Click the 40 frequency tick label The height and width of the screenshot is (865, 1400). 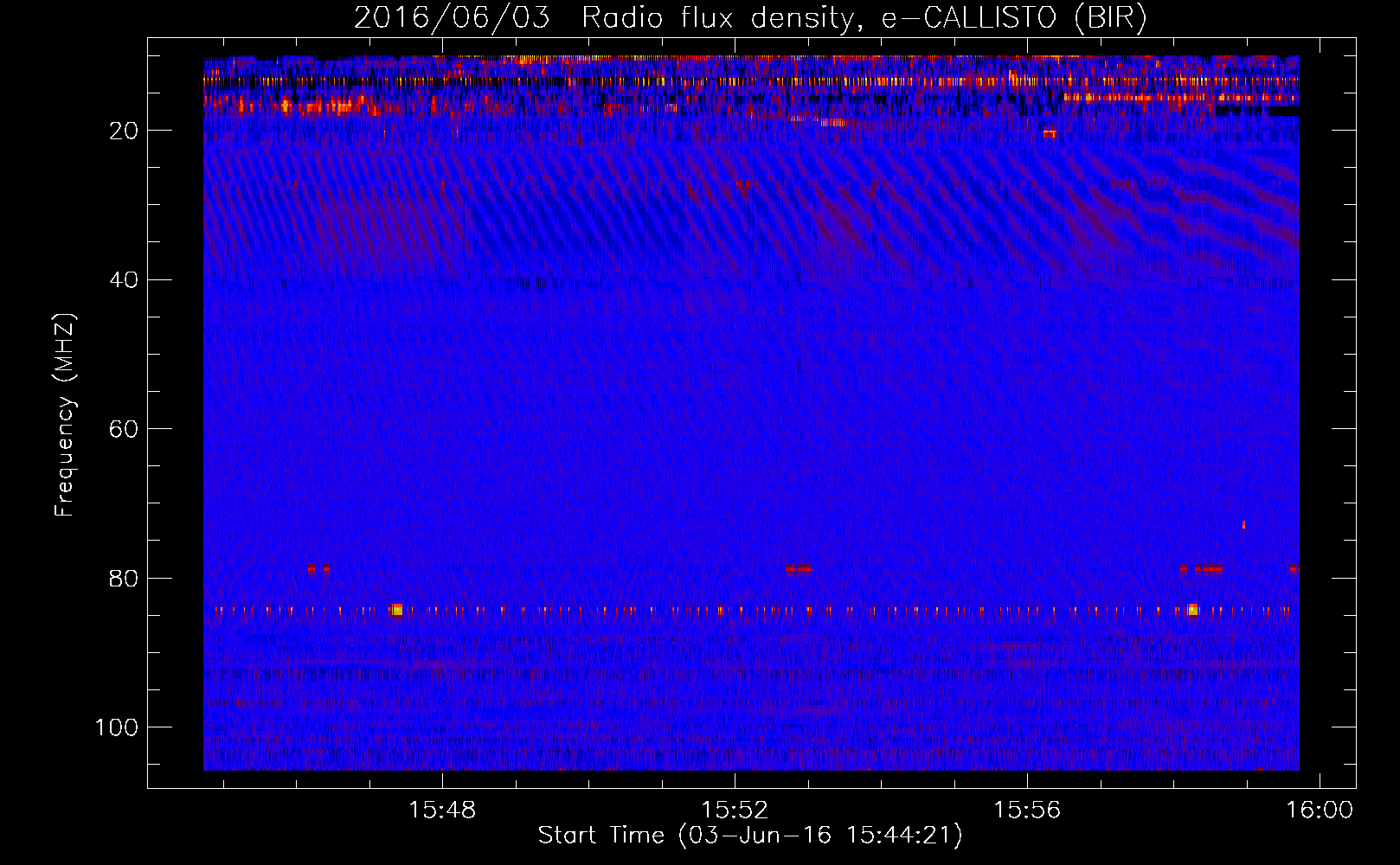coord(125,280)
